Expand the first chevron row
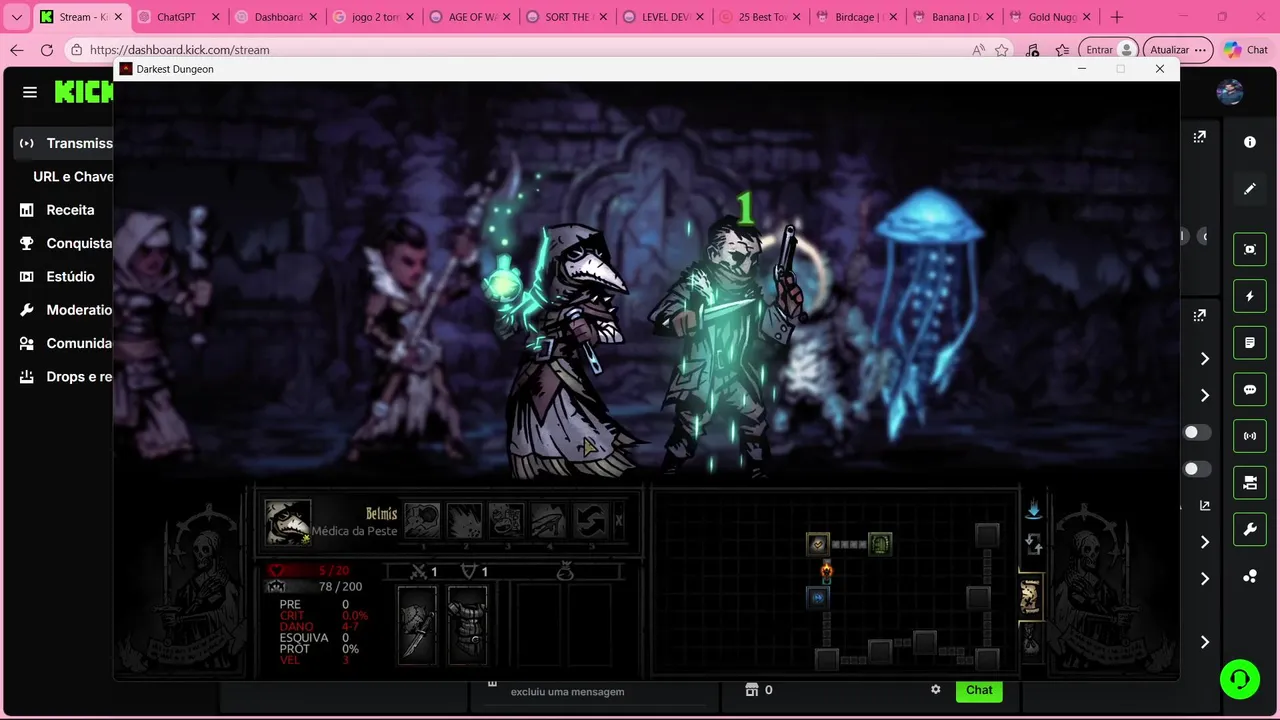Image resolution: width=1280 pixels, height=720 pixels. tap(1204, 359)
